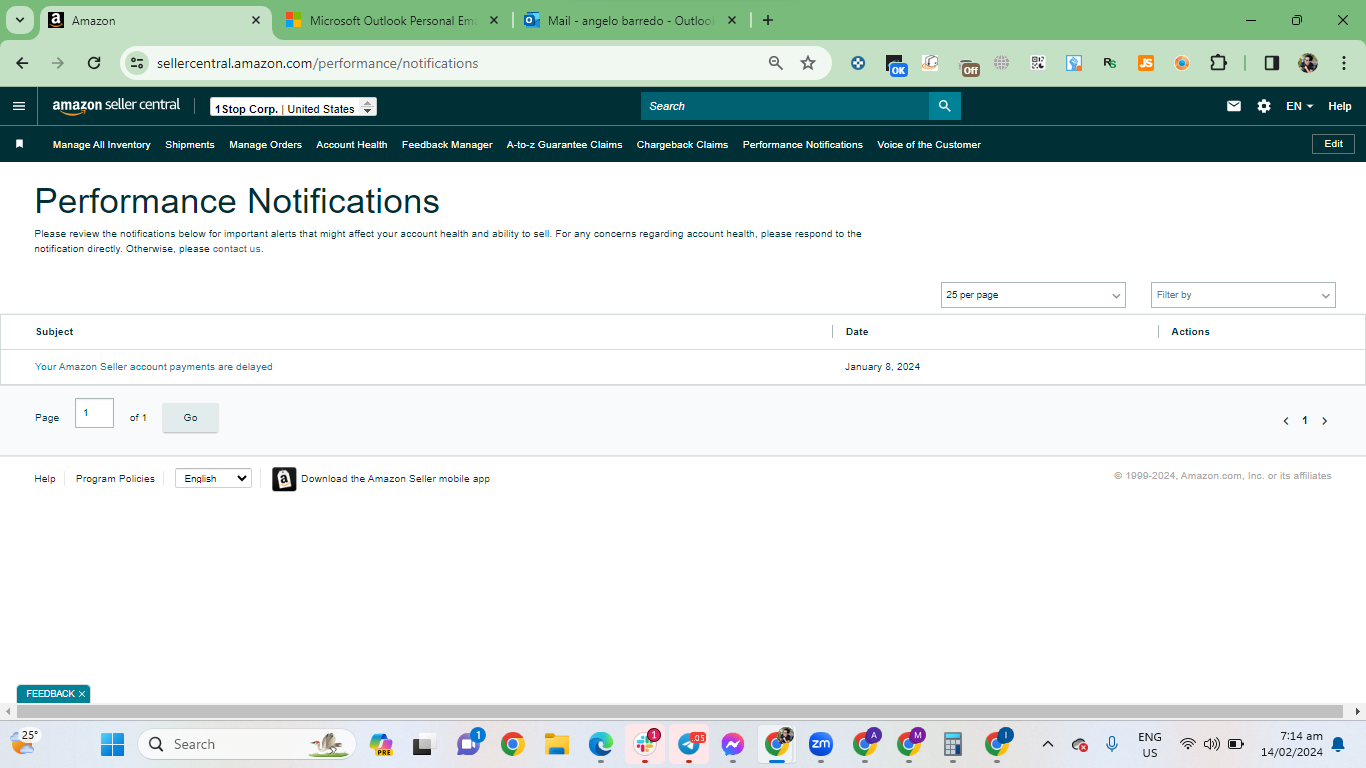Screen dimensions: 1366x768
Task: Open Manage Orders in the navigation bar
Action: coord(265,145)
